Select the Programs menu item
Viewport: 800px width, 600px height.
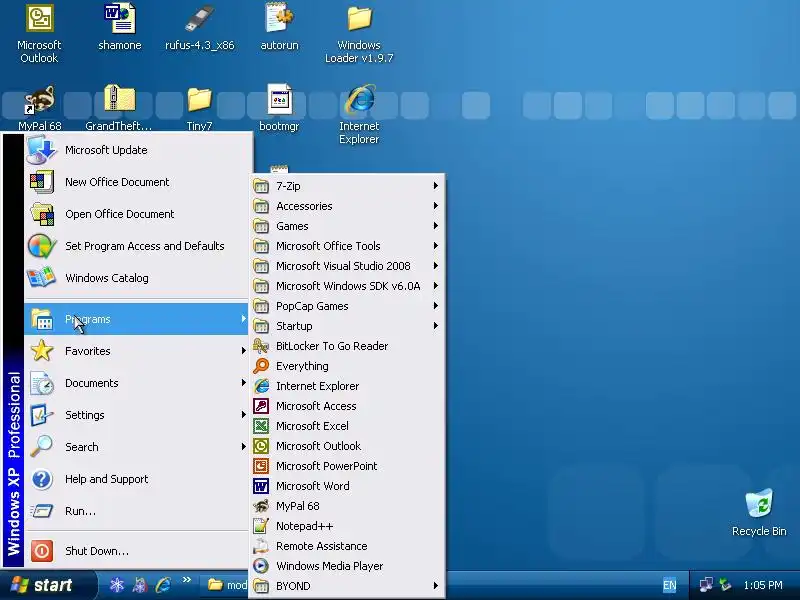click(x=136, y=319)
